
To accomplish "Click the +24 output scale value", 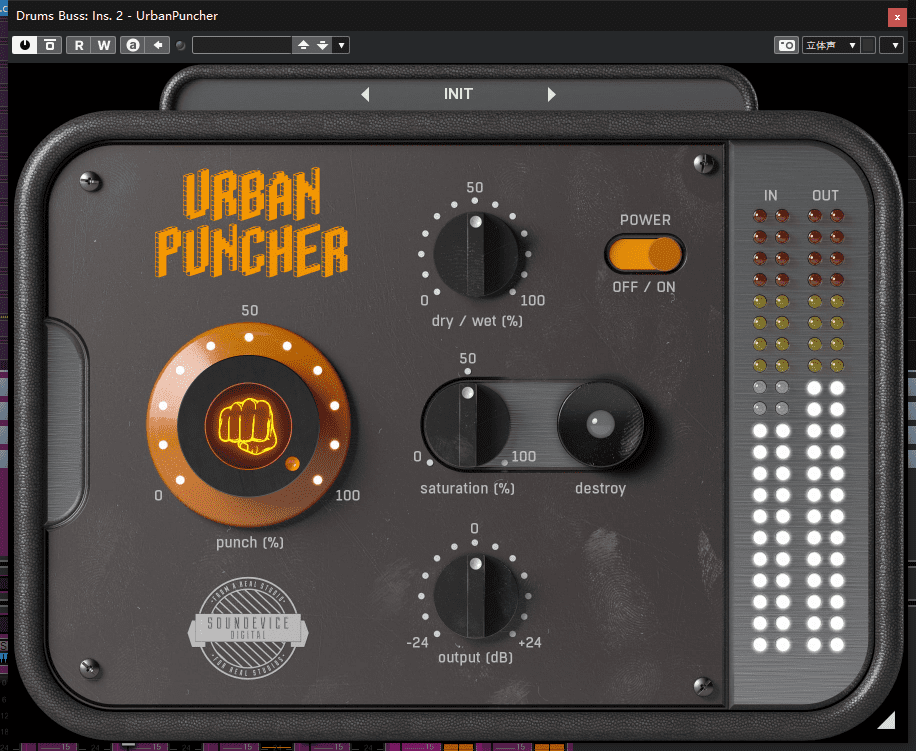I will point(530,642).
